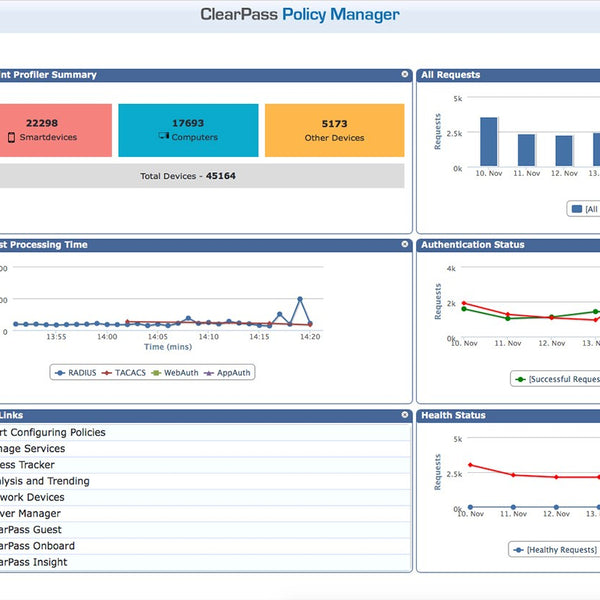This screenshot has width=600, height=600.
Task: Click the 11. Nov bar in All Requests
Action: tap(527, 150)
